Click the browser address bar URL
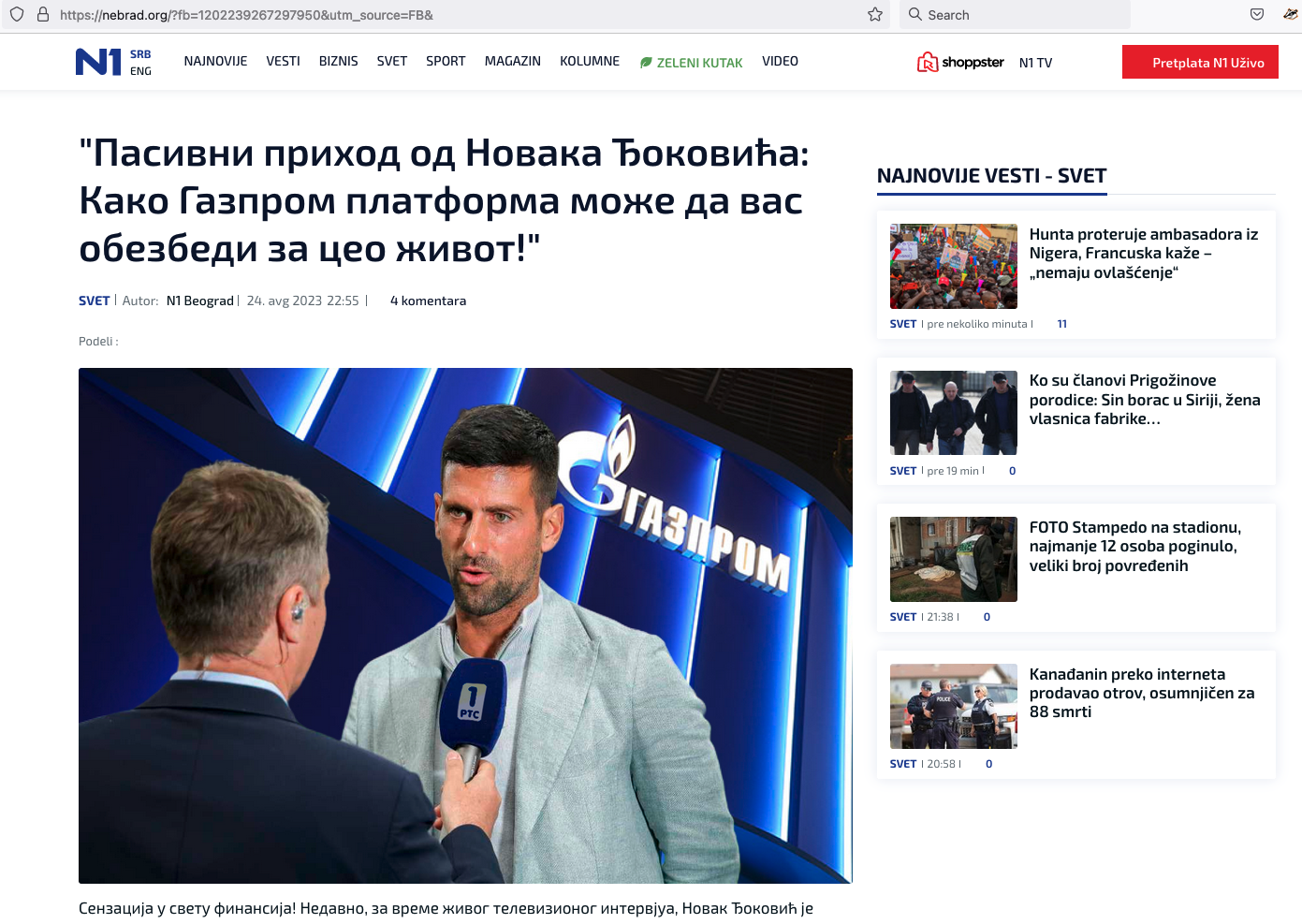The width and height of the screenshot is (1302, 924). 246,15
